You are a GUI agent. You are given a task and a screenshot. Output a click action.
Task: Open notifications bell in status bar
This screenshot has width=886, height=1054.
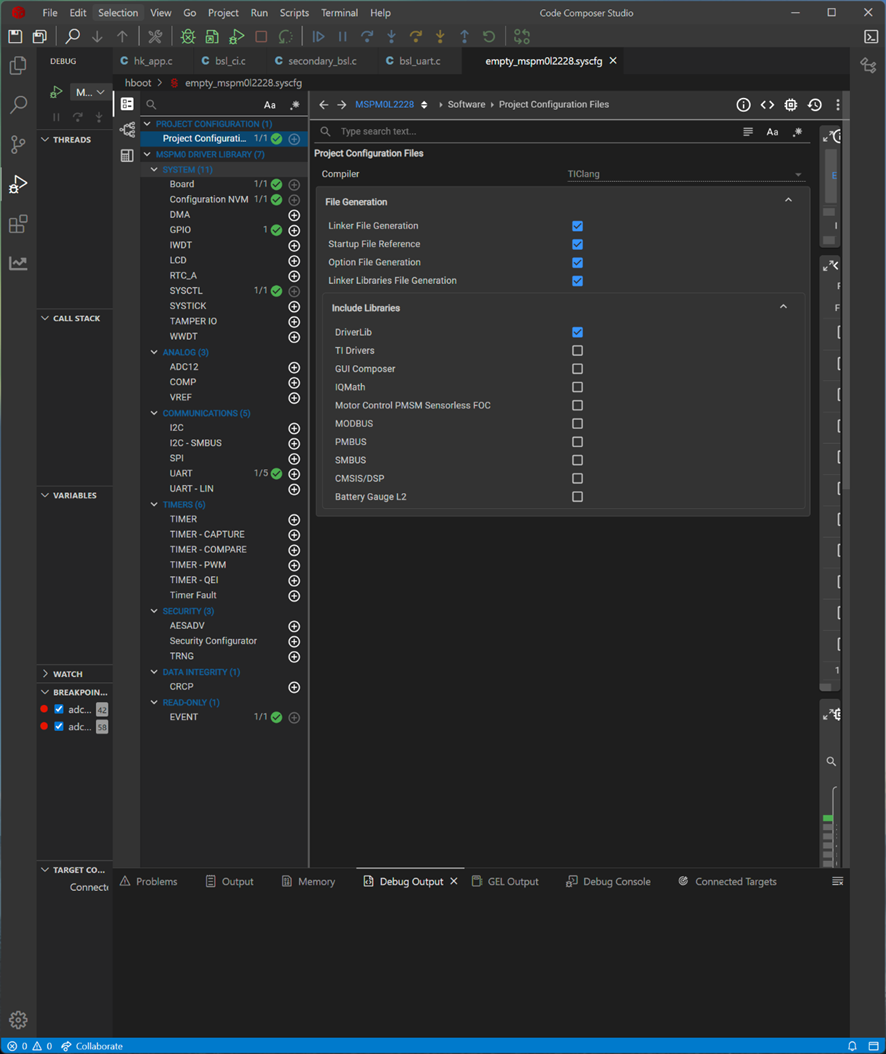coord(852,1046)
